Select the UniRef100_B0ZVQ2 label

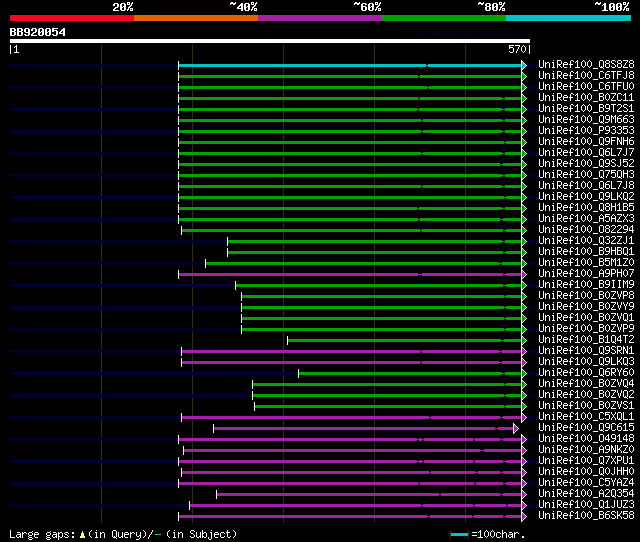point(586,395)
